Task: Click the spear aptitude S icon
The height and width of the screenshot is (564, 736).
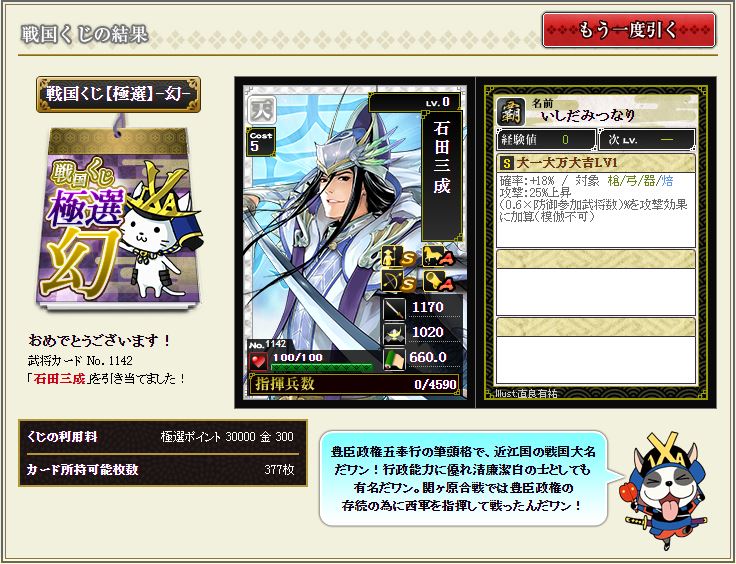Action: (x=397, y=257)
